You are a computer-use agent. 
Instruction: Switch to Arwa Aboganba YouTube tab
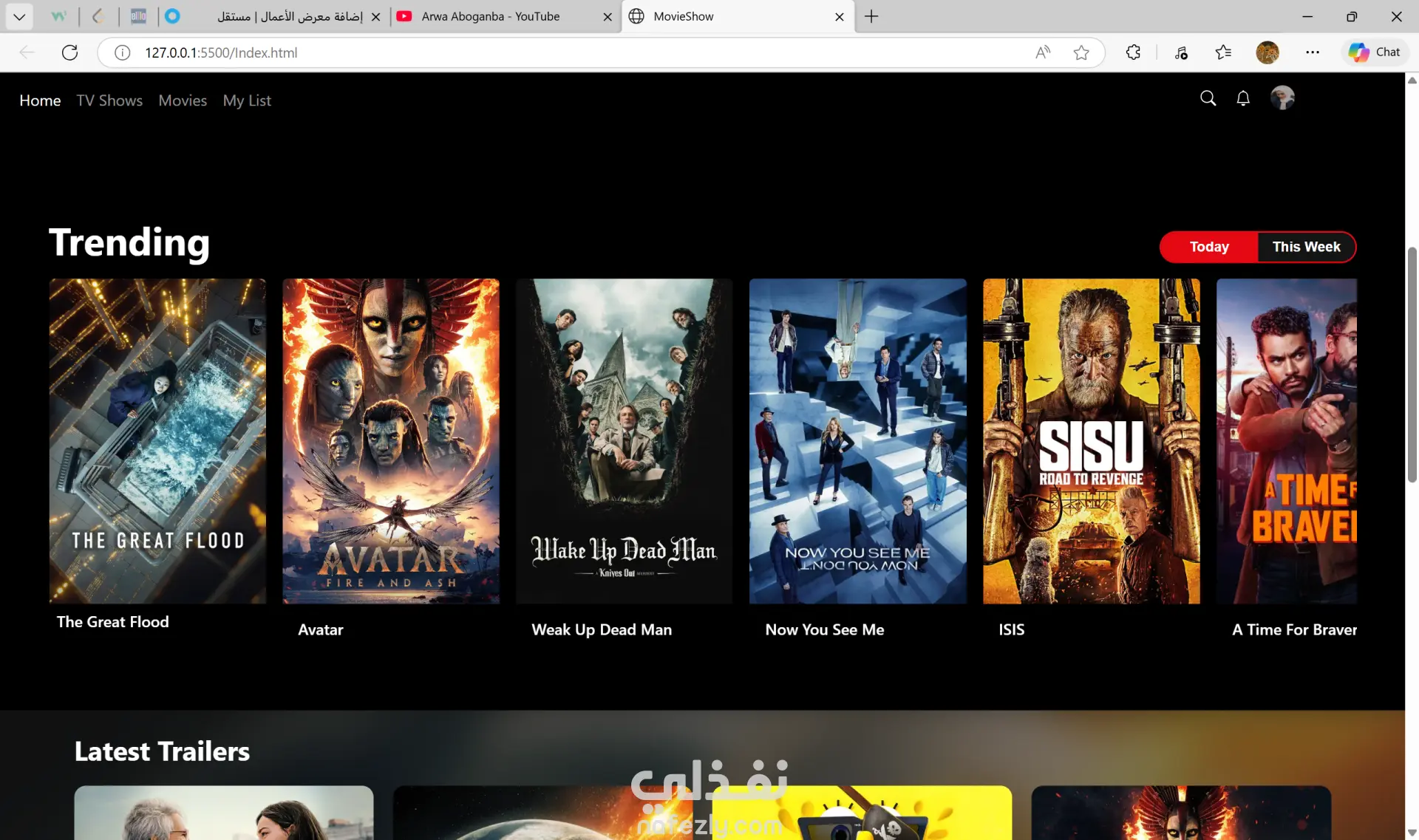pos(491,16)
